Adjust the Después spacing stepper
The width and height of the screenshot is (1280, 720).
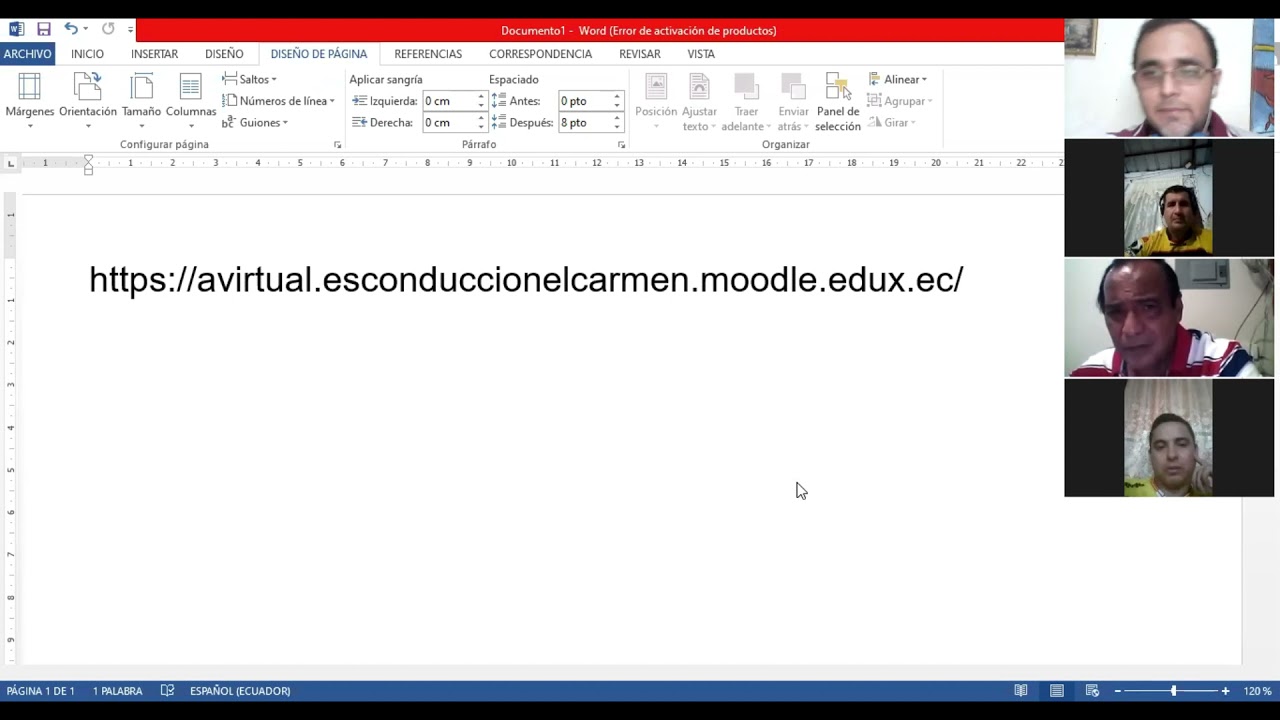pos(617,122)
